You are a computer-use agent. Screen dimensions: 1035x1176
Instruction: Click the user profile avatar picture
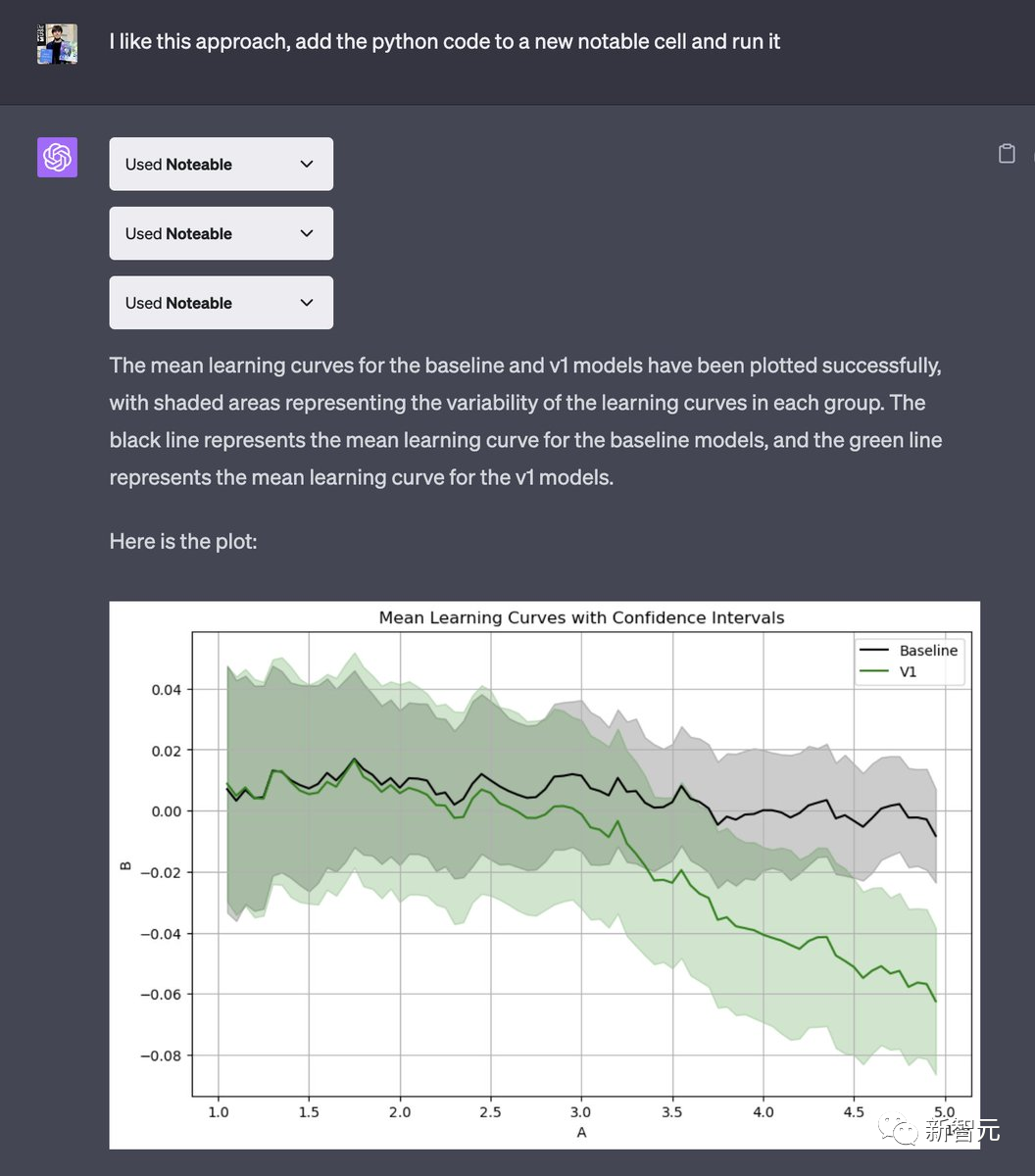point(57,44)
